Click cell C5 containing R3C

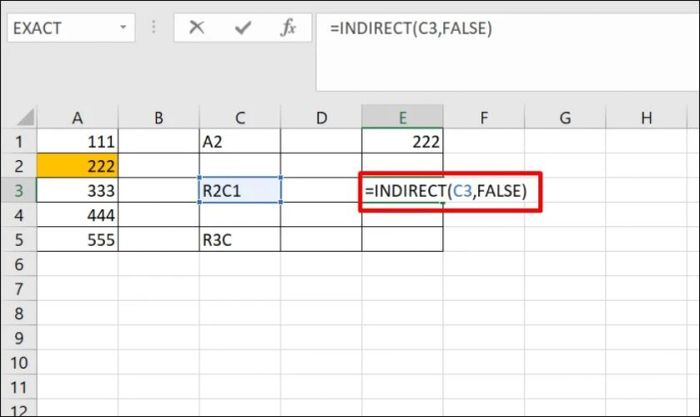click(x=240, y=240)
